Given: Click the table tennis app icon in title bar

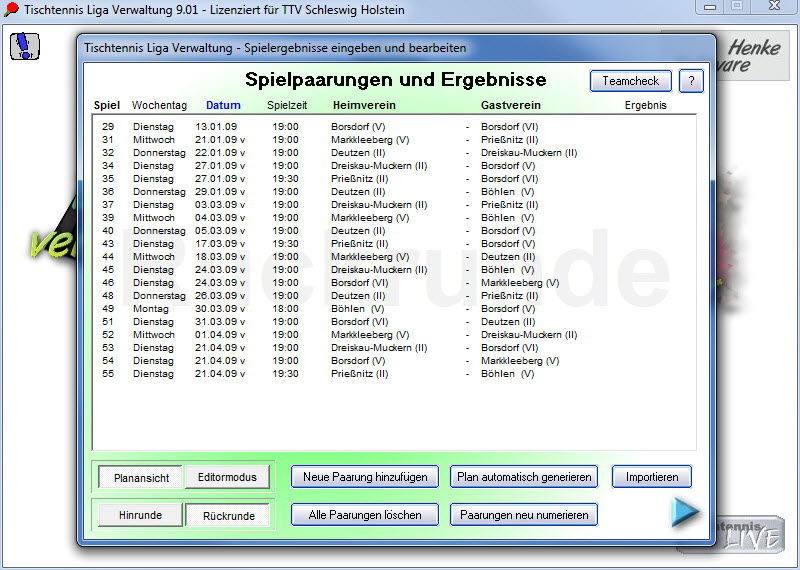Looking at the screenshot, I should click(x=12, y=9).
